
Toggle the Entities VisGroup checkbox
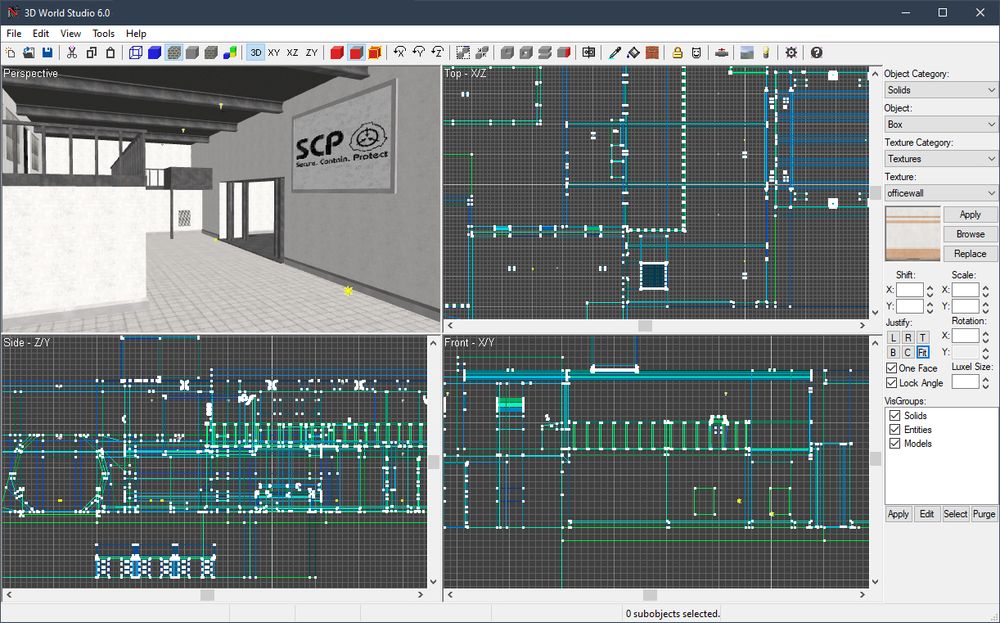point(895,429)
